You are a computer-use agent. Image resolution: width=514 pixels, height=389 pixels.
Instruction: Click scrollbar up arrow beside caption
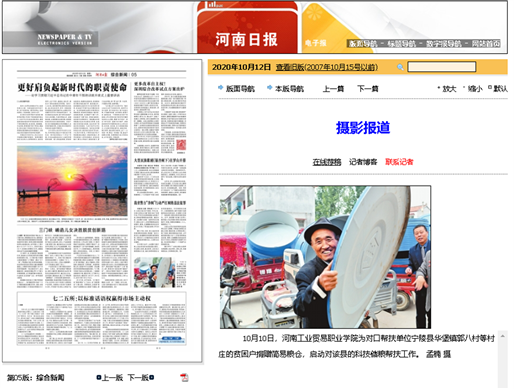click(x=503, y=336)
